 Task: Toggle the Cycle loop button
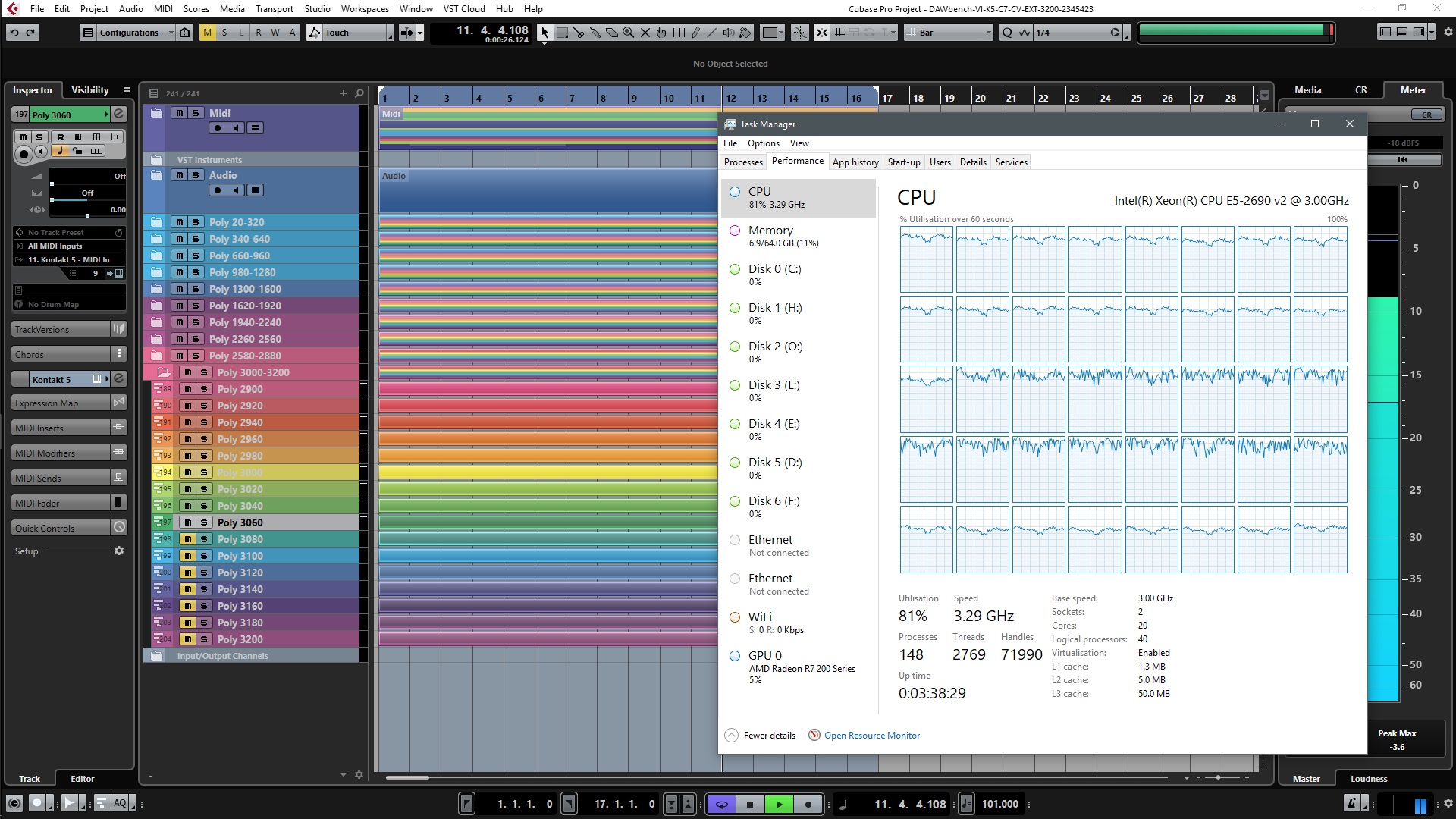pyautogui.click(x=721, y=805)
